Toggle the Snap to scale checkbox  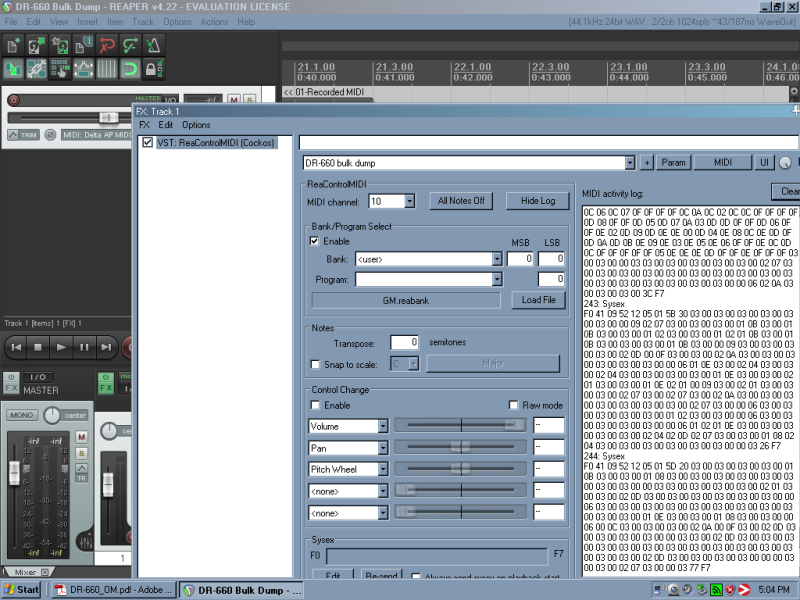pos(315,364)
